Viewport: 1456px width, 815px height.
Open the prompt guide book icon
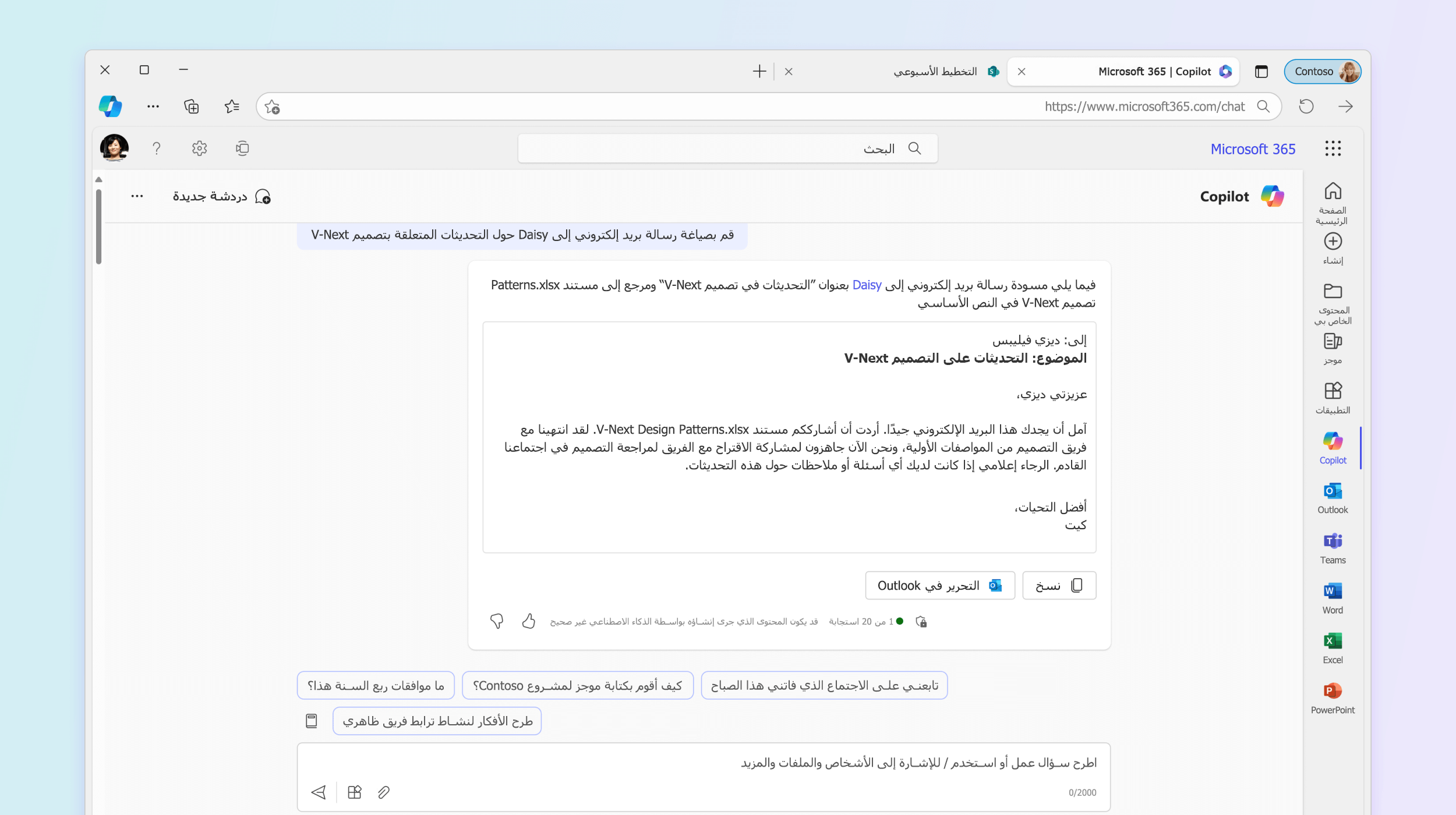(312, 721)
